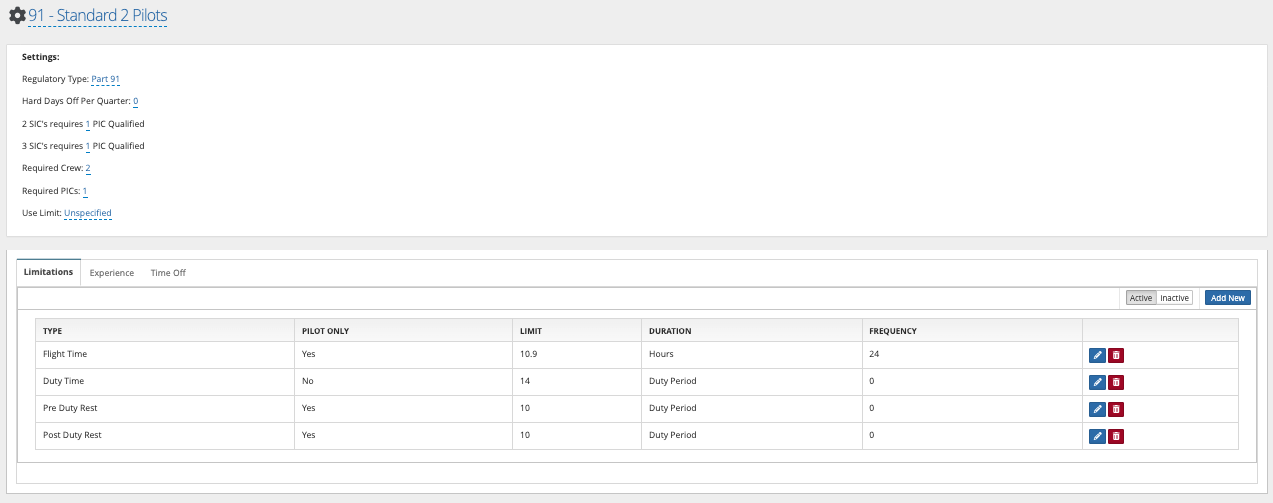Switch to the Experience tab
The image size is (1273, 503).
click(x=111, y=273)
